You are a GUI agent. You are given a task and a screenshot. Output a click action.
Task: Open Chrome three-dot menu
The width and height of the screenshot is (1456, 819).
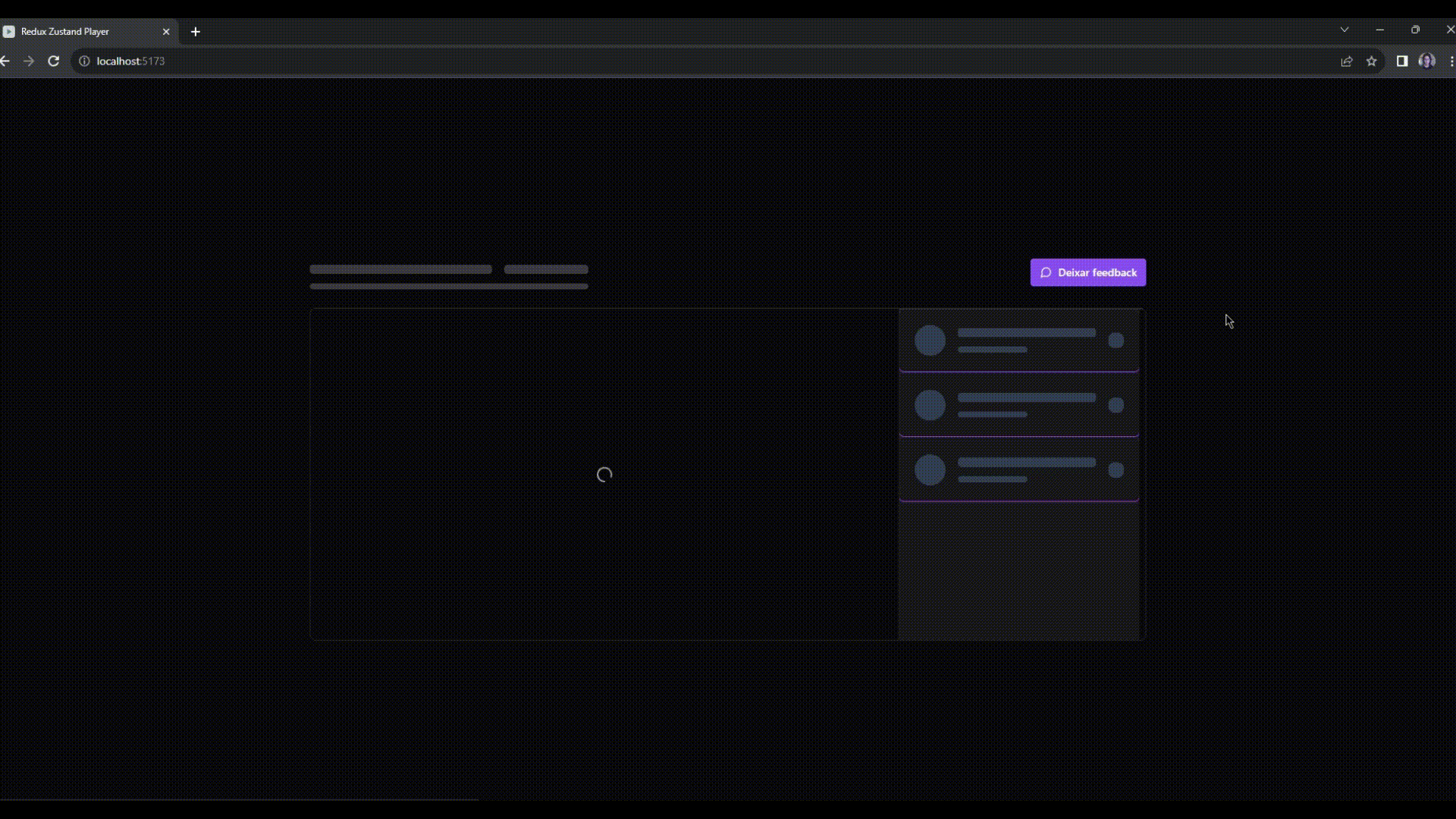click(x=1451, y=61)
